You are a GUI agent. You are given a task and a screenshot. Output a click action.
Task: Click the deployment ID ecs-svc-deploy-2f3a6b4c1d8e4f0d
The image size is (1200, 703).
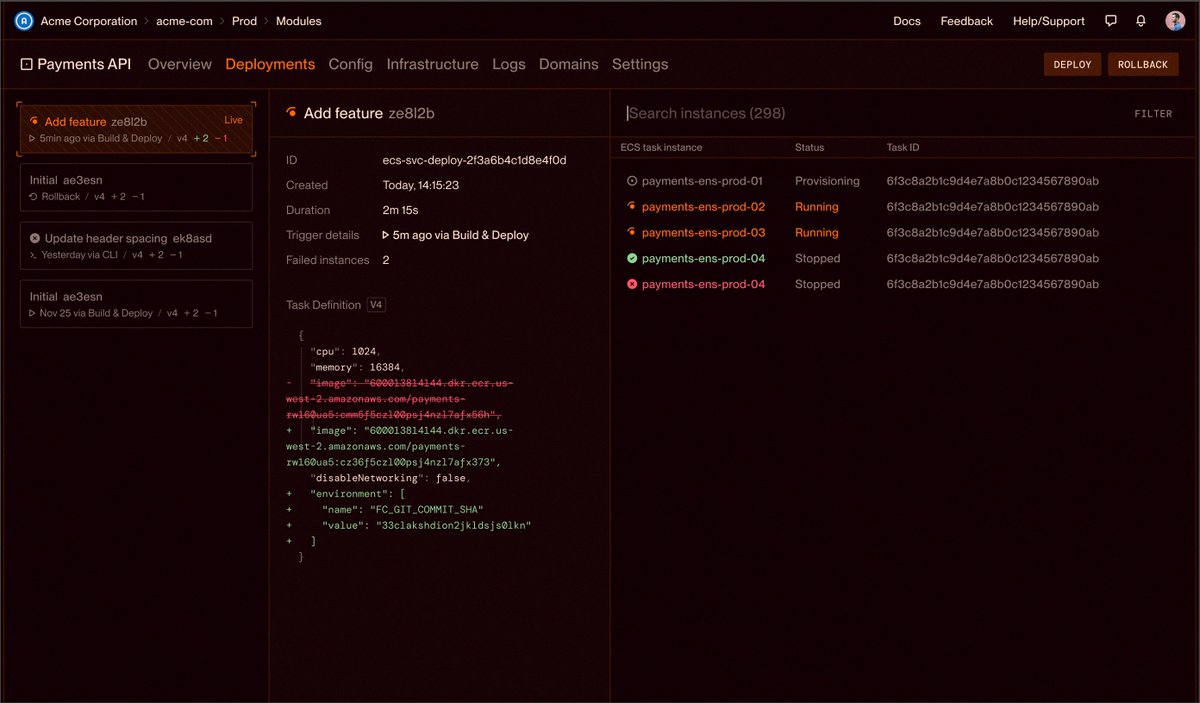coord(475,160)
